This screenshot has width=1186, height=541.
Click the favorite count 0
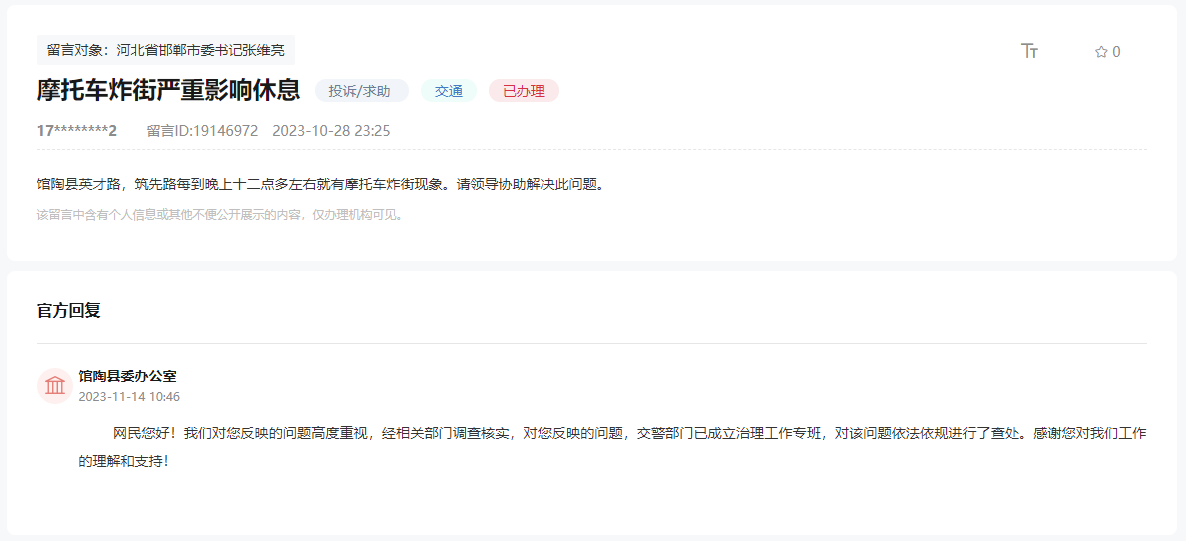click(1116, 52)
